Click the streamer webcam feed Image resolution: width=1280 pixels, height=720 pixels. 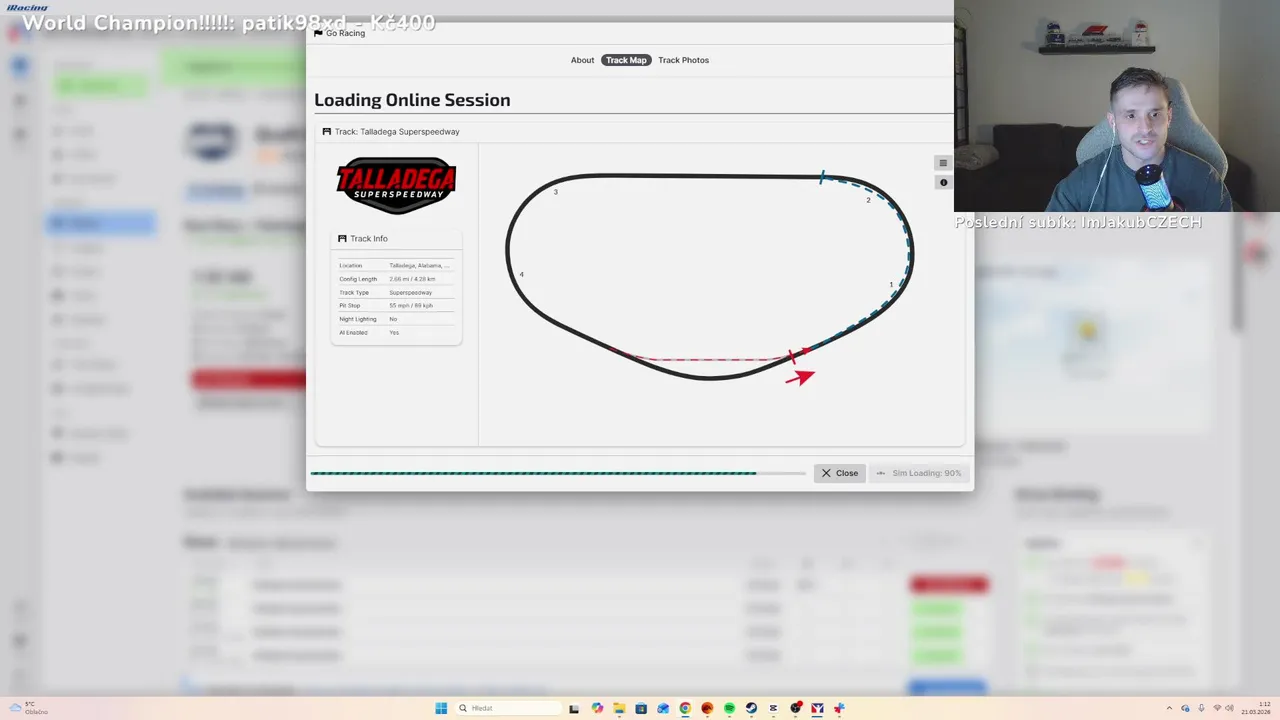point(1117,105)
